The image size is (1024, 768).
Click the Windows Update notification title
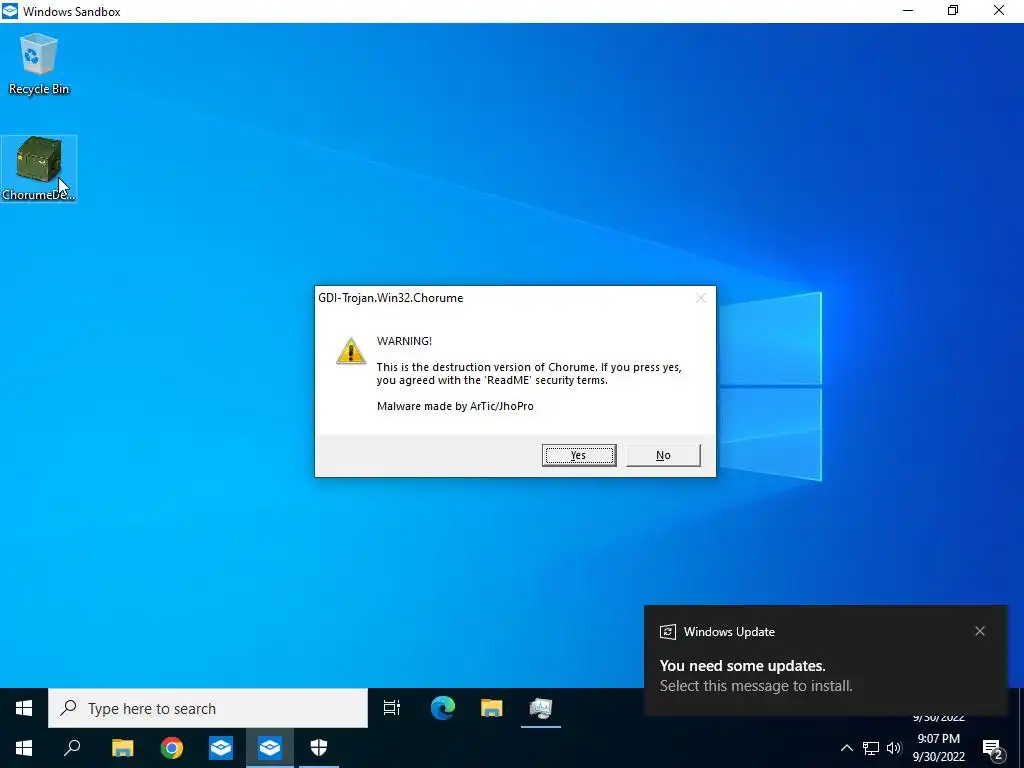[729, 632]
